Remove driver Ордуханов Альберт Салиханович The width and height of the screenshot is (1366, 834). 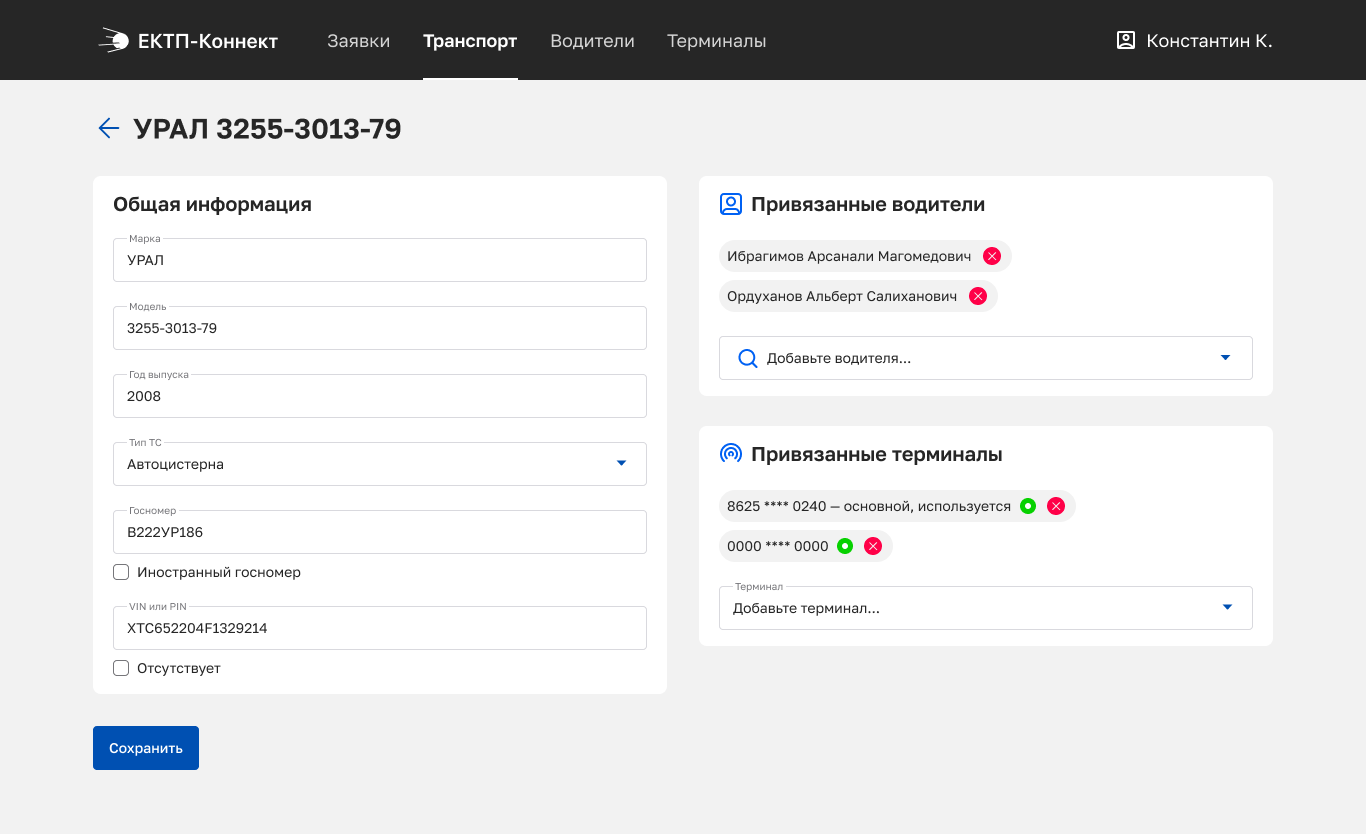point(978,296)
